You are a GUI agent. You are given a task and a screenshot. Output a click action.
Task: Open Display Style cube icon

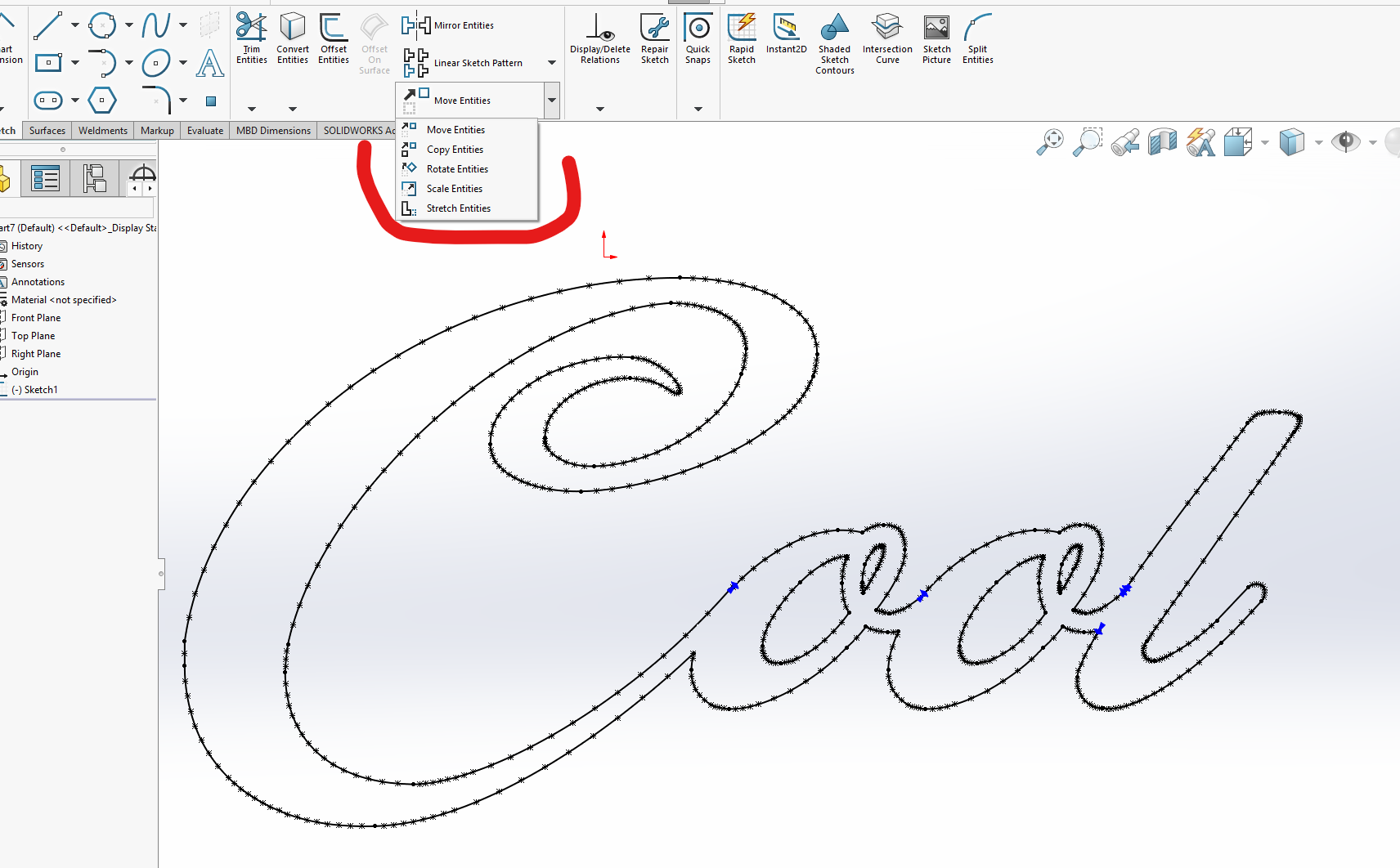click(1292, 141)
